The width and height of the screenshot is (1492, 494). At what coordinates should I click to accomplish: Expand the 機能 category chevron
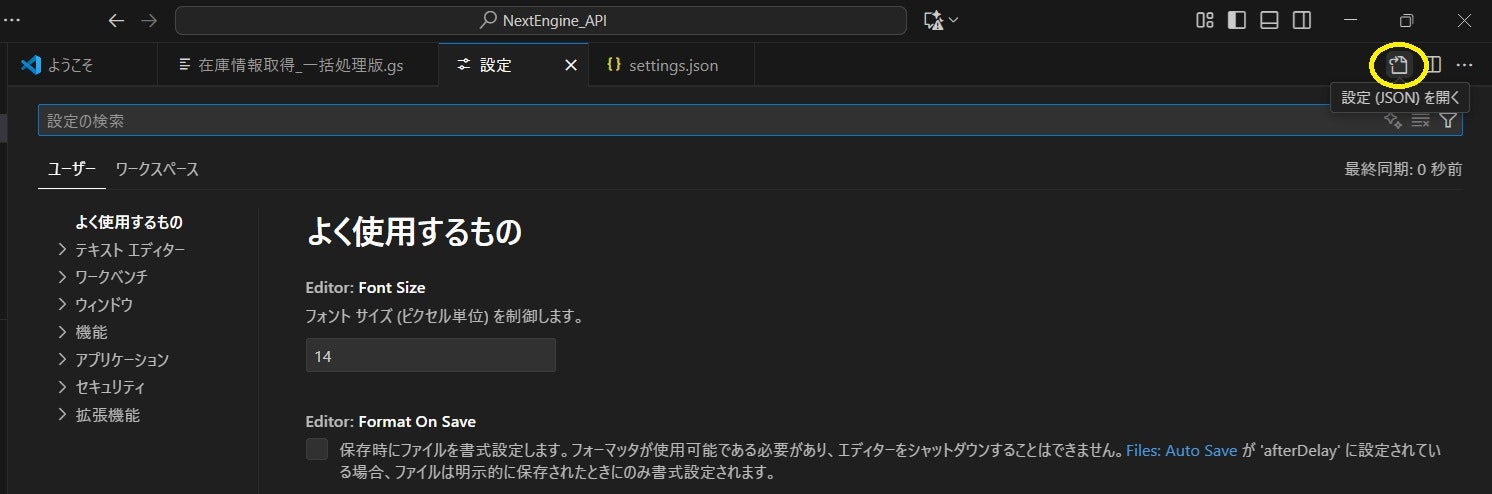click(62, 331)
